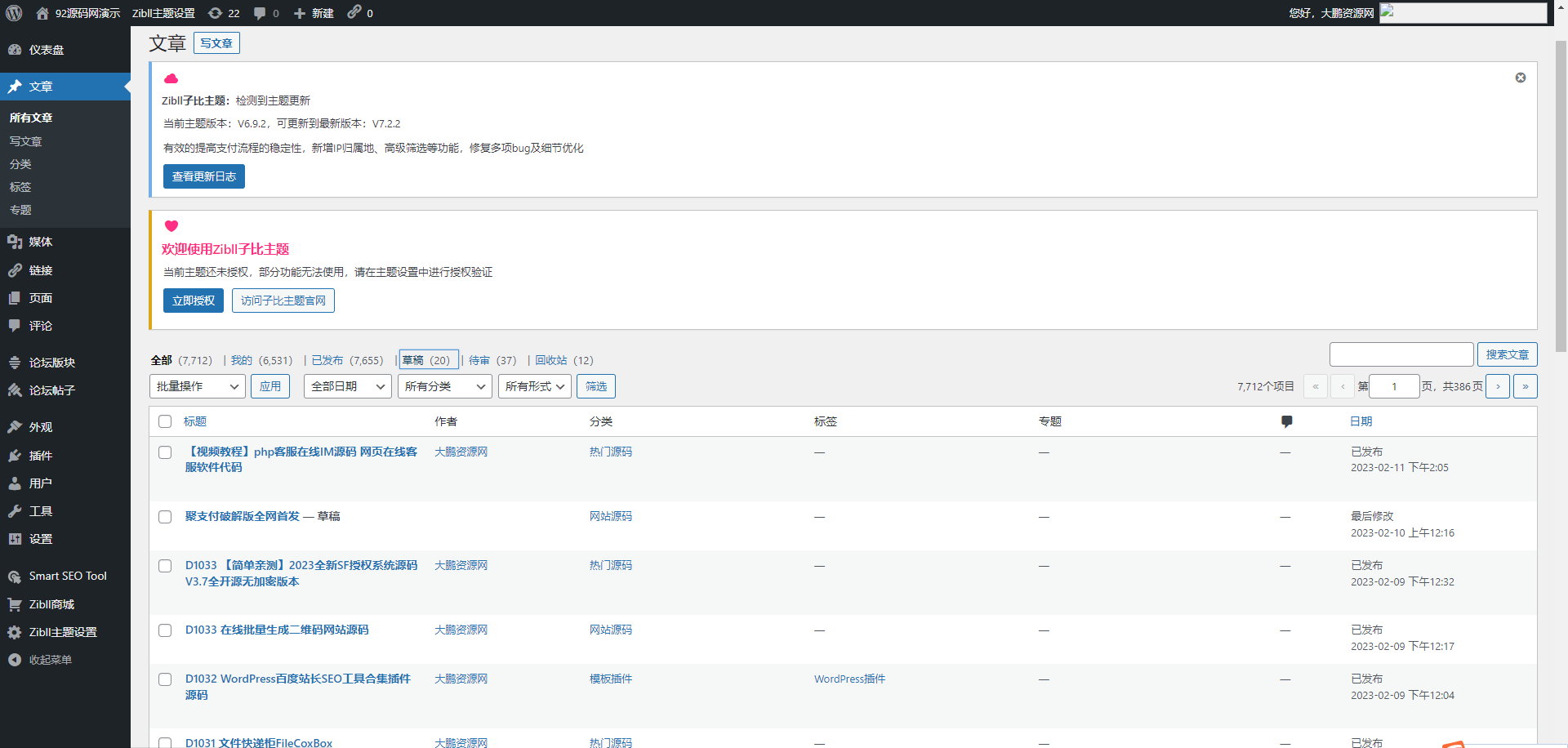Click the 论坛帖子 forum posts icon
Viewport: 1568px width, 748px height.
[x=15, y=390]
